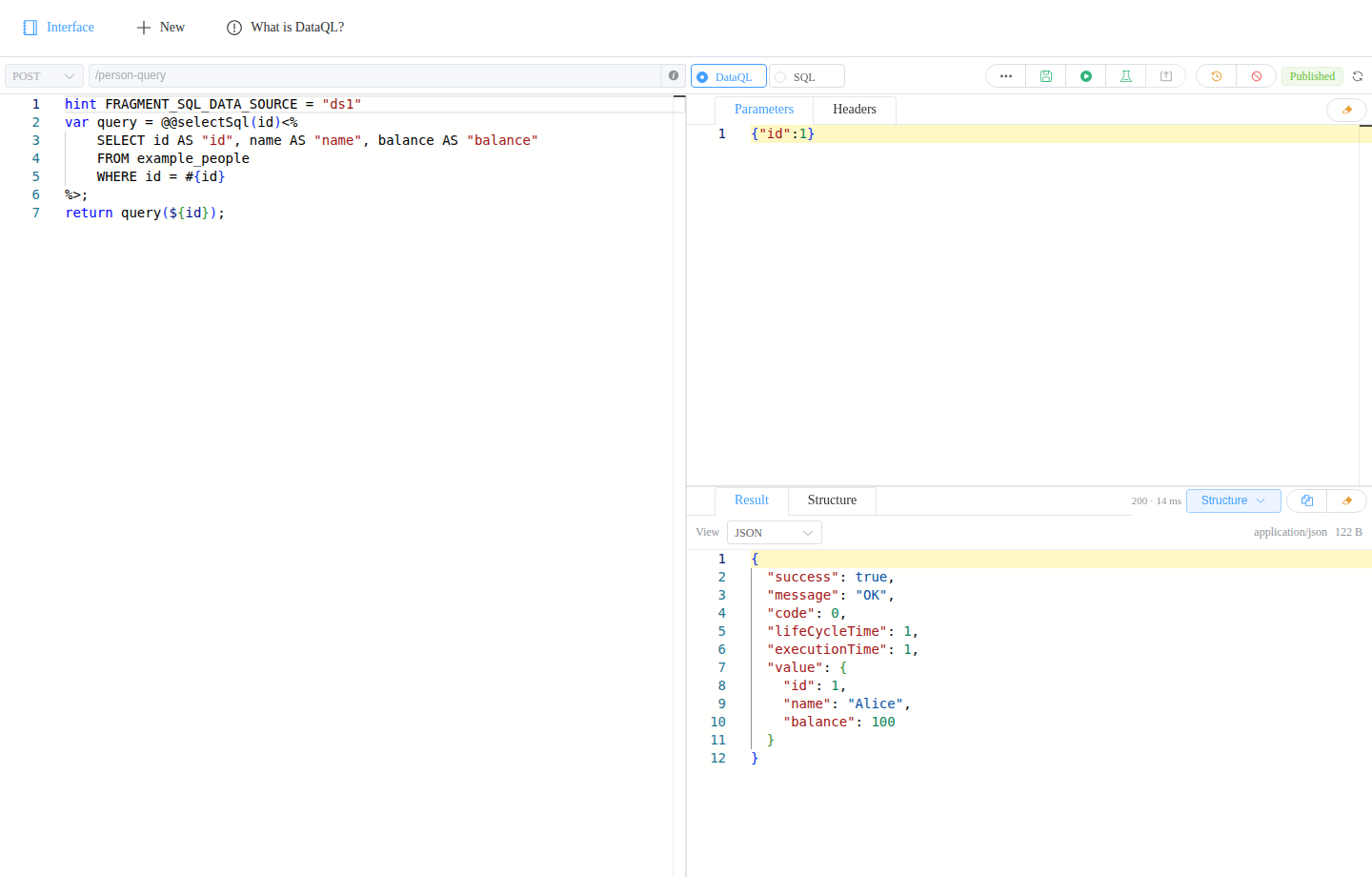Open the JSON view dropdown

pyautogui.click(x=774, y=533)
